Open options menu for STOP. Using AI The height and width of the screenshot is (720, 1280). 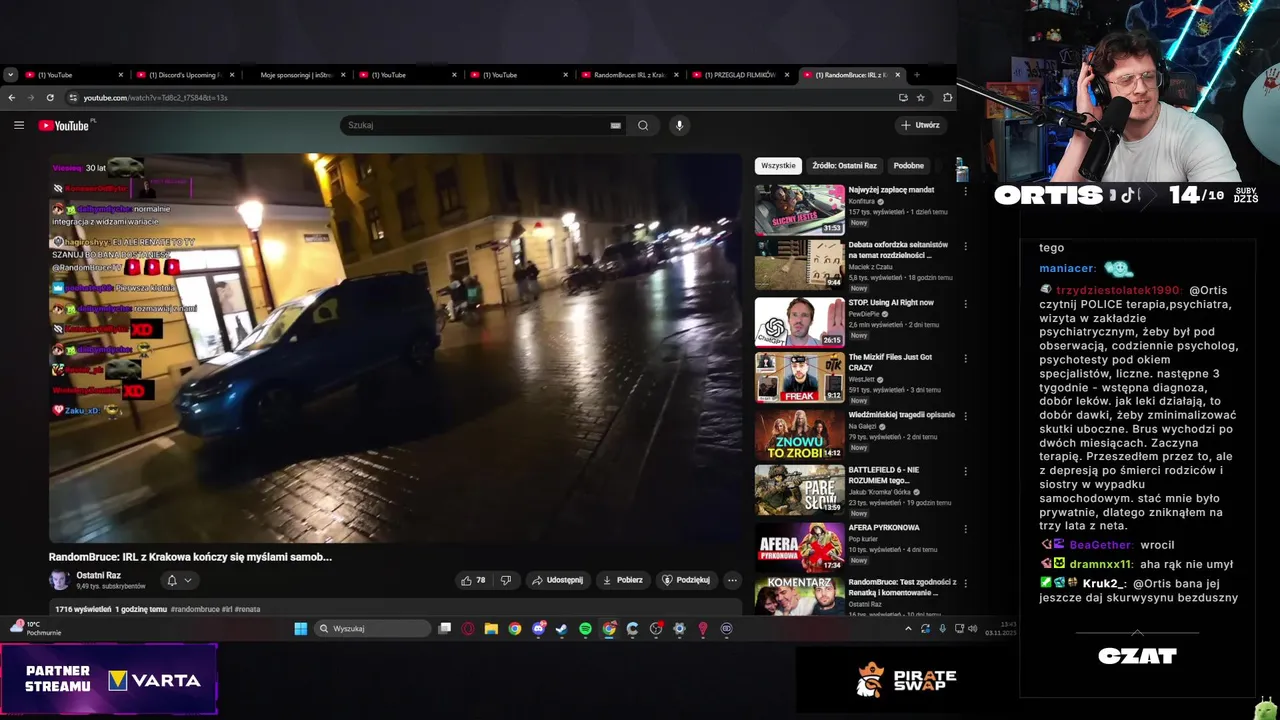point(965,303)
